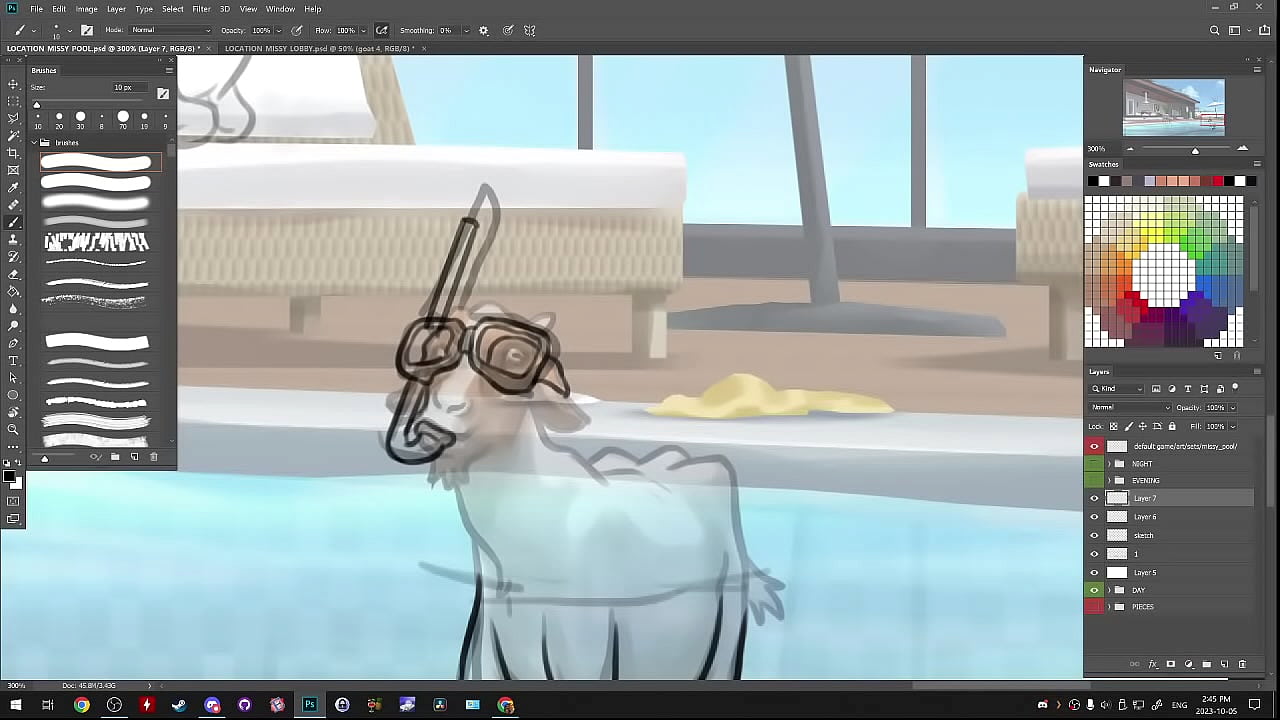Click the delete layer trash icon
The height and width of the screenshot is (720, 1280).
[x=1242, y=664]
